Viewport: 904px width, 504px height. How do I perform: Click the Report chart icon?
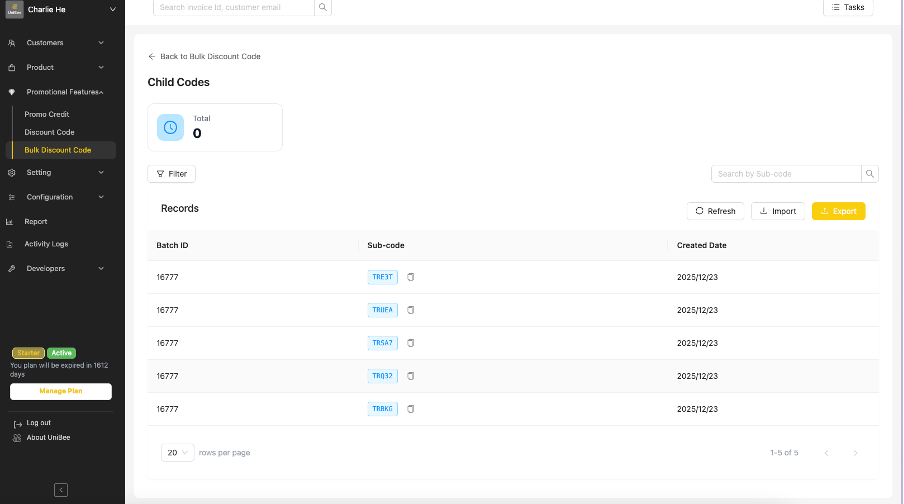(x=10, y=221)
